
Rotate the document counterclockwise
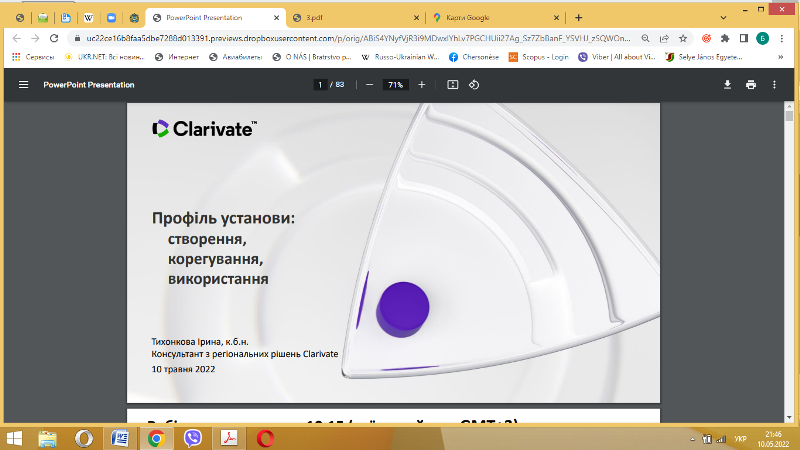coord(474,85)
